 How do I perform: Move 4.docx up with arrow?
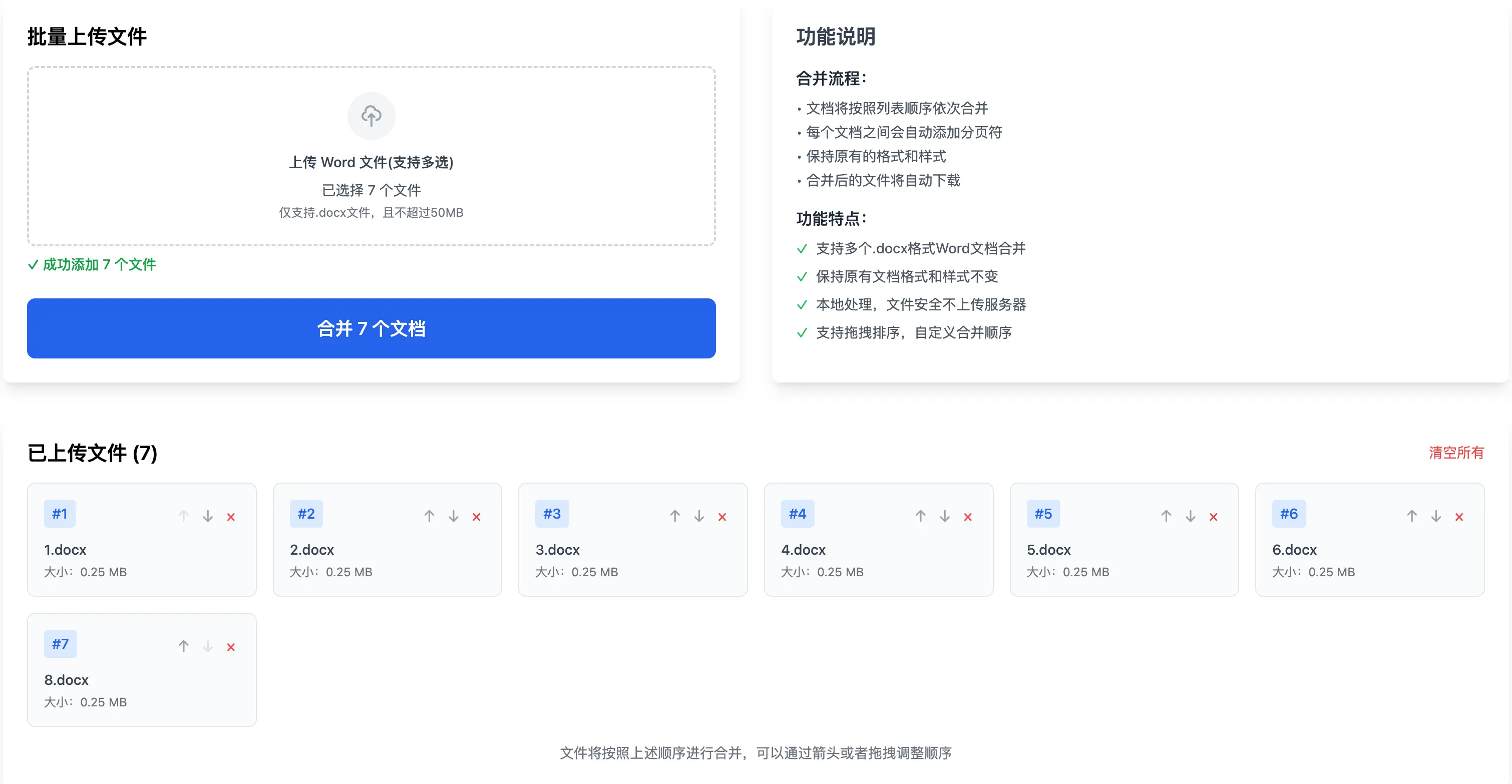(920, 516)
